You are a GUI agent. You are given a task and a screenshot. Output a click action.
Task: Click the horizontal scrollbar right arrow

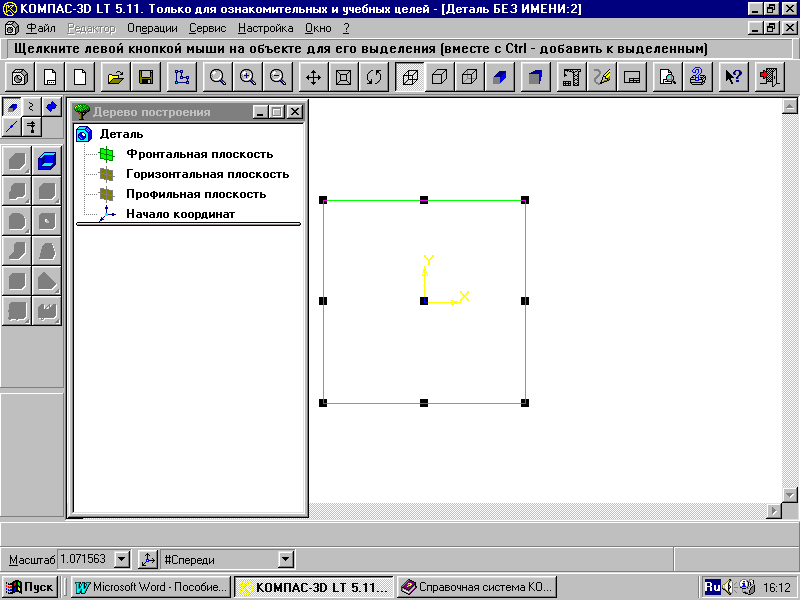click(774, 511)
